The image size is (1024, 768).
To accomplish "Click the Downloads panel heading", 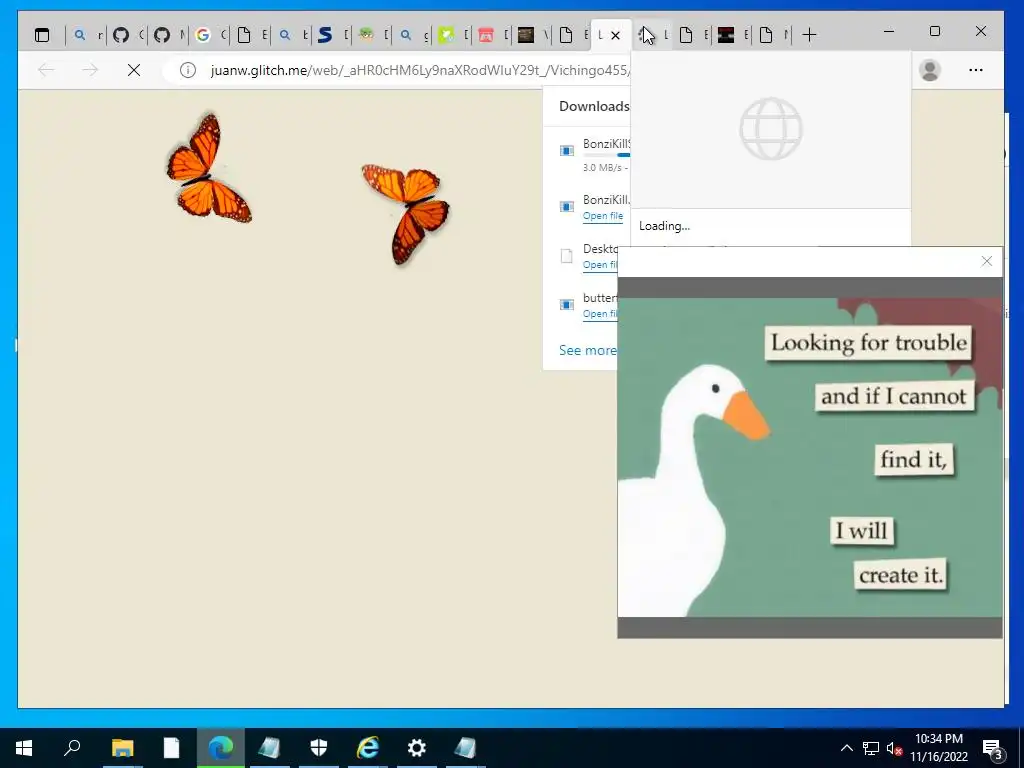I will click(x=594, y=106).
